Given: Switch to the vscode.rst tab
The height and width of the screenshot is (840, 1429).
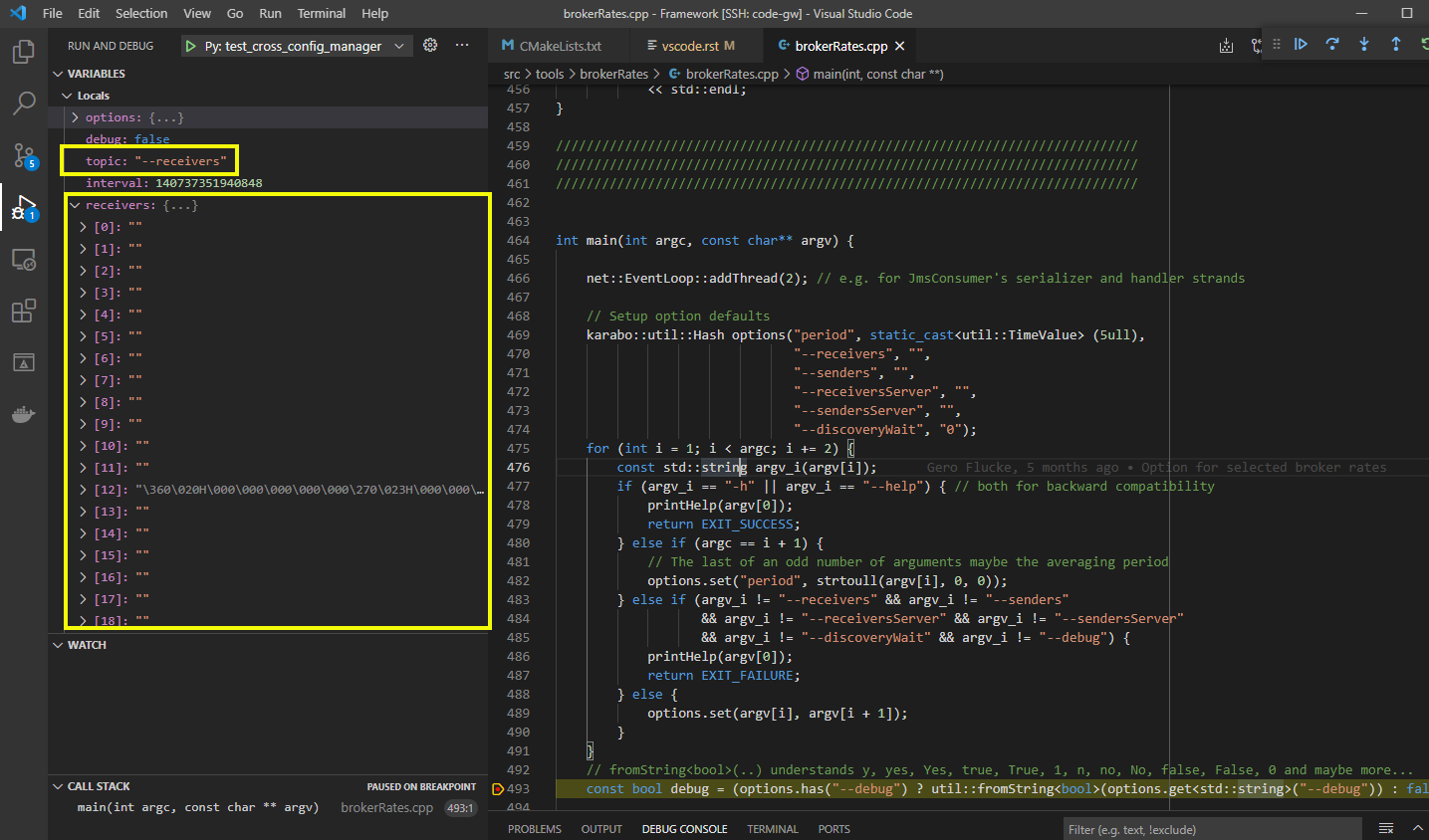Looking at the screenshot, I should 696,46.
